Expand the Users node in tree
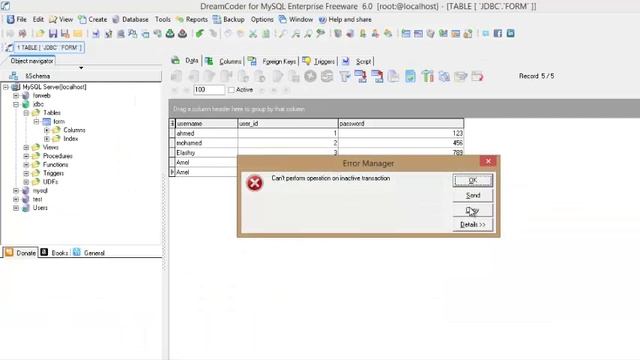This screenshot has height=360, width=640. point(16,208)
